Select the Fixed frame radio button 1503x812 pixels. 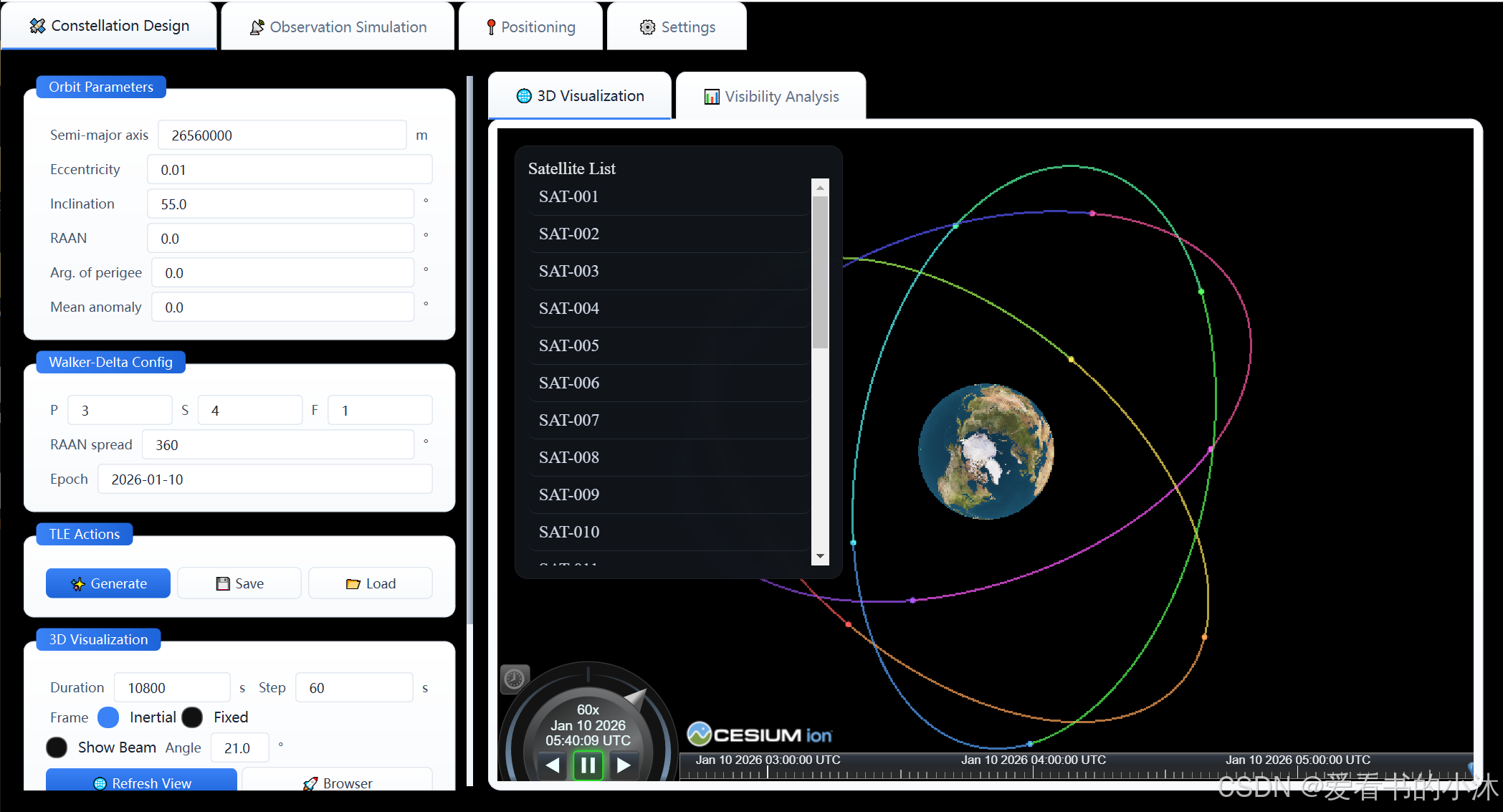[192, 717]
